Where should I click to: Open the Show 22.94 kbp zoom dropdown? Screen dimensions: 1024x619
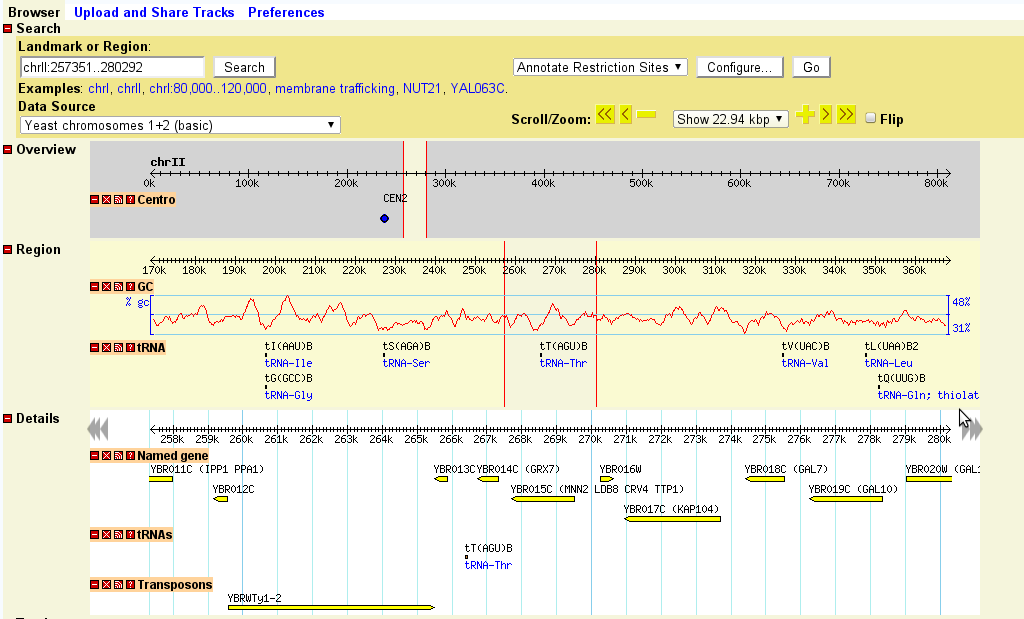pyautogui.click(x=731, y=119)
